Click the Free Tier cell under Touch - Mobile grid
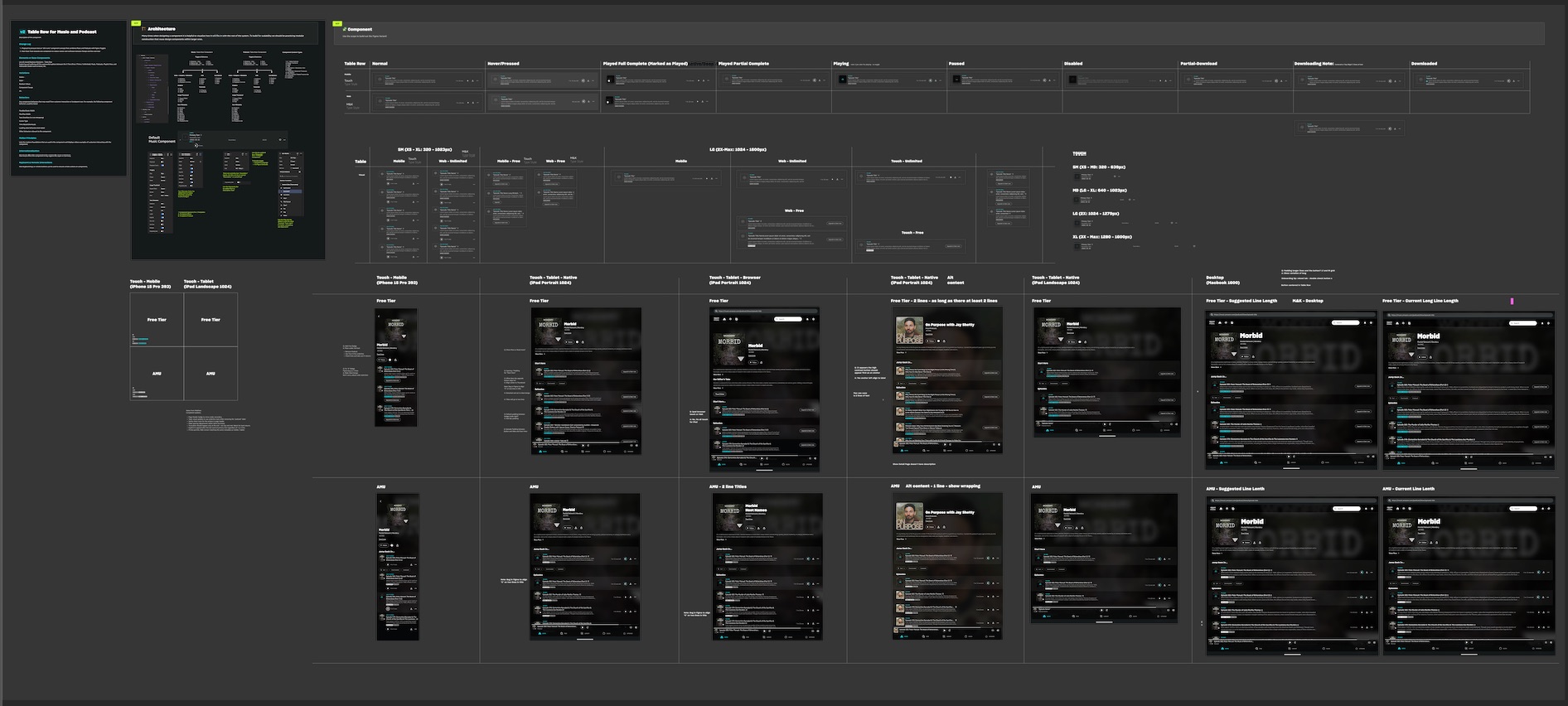Viewport: 1568px width, 706px height. pos(157,321)
